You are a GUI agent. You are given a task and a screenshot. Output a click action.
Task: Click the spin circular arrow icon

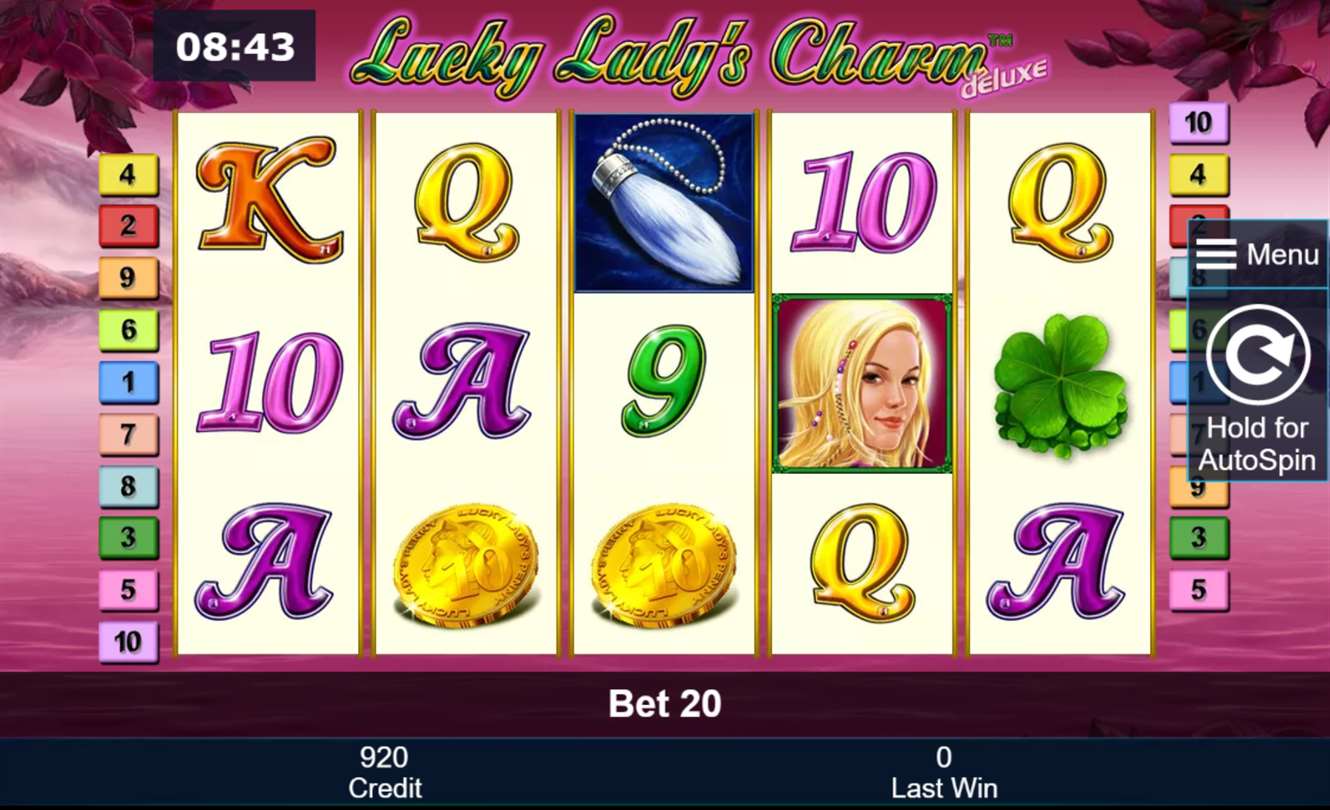click(x=1257, y=355)
